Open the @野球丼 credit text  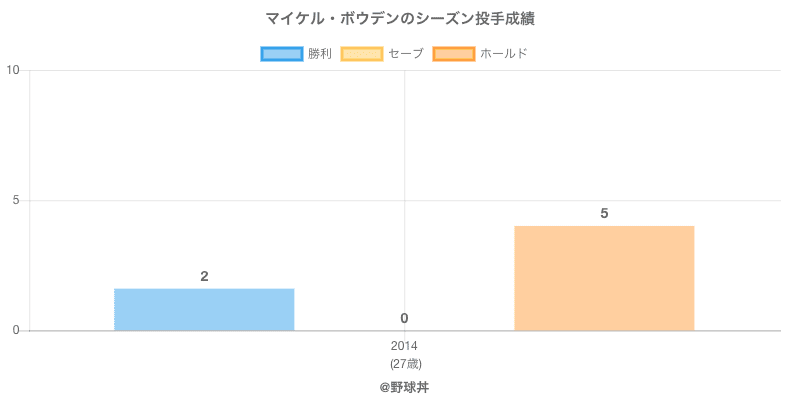click(404, 386)
